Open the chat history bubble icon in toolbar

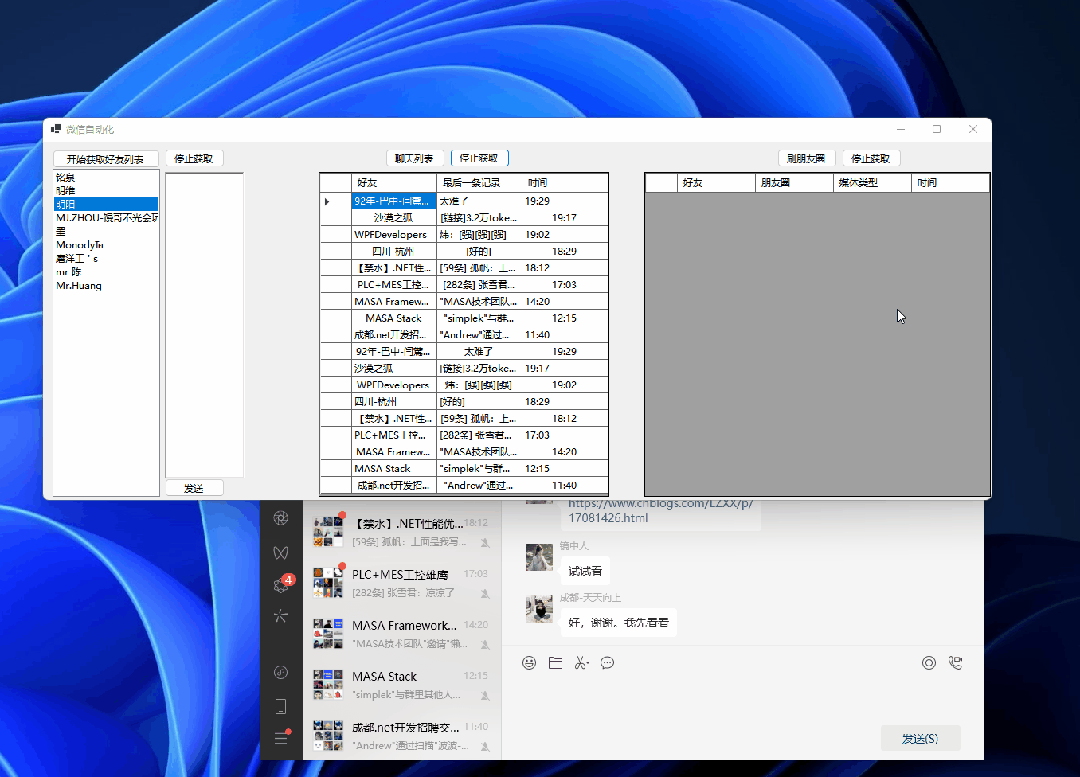tap(607, 662)
